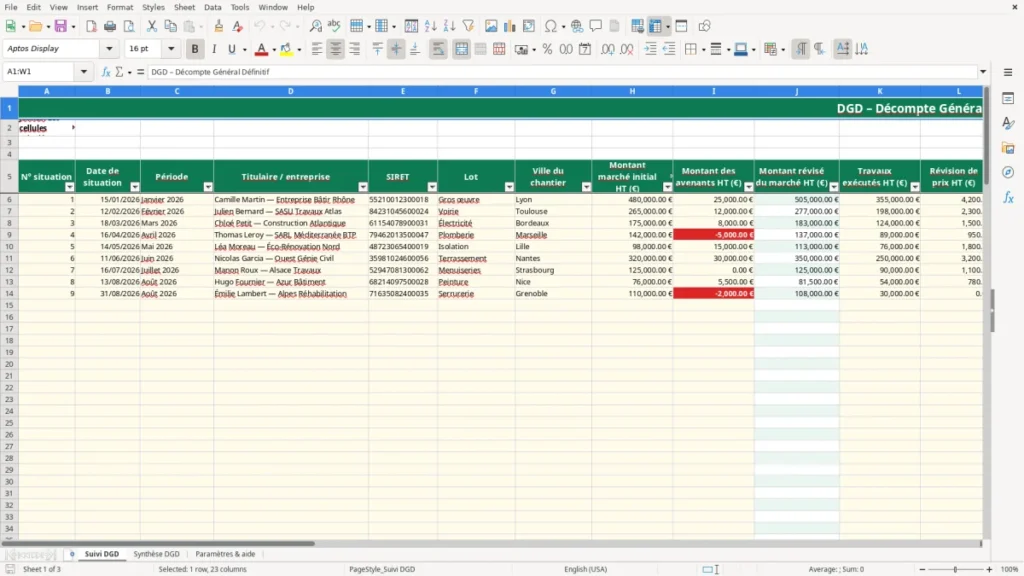Insert a chart with the chart icon
Image resolution: width=1024 pixels, height=576 pixels.
pyautogui.click(x=510, y=26)
